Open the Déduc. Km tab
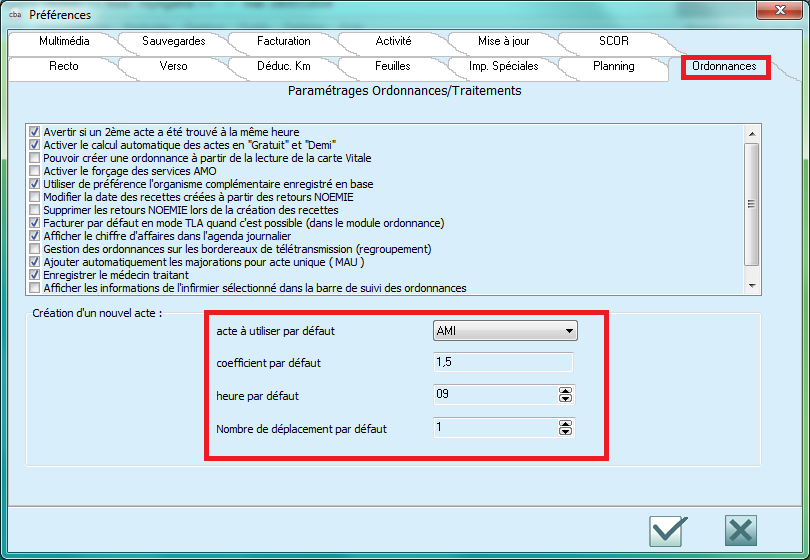810x560 pixels. 284,67
